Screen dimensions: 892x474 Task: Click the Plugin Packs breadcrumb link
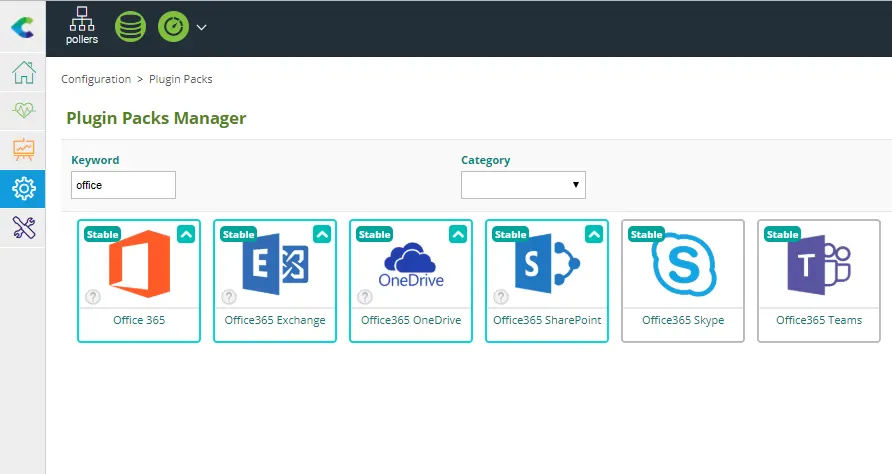(x=180, y=79)
